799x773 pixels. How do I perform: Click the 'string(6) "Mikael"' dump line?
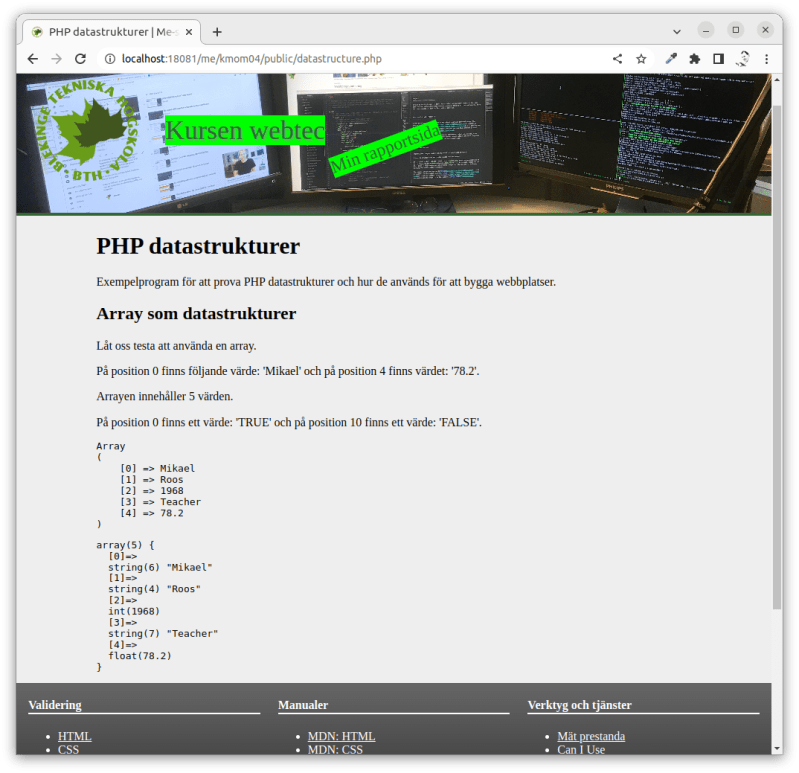pyautogui.click(x=160, y=567)
